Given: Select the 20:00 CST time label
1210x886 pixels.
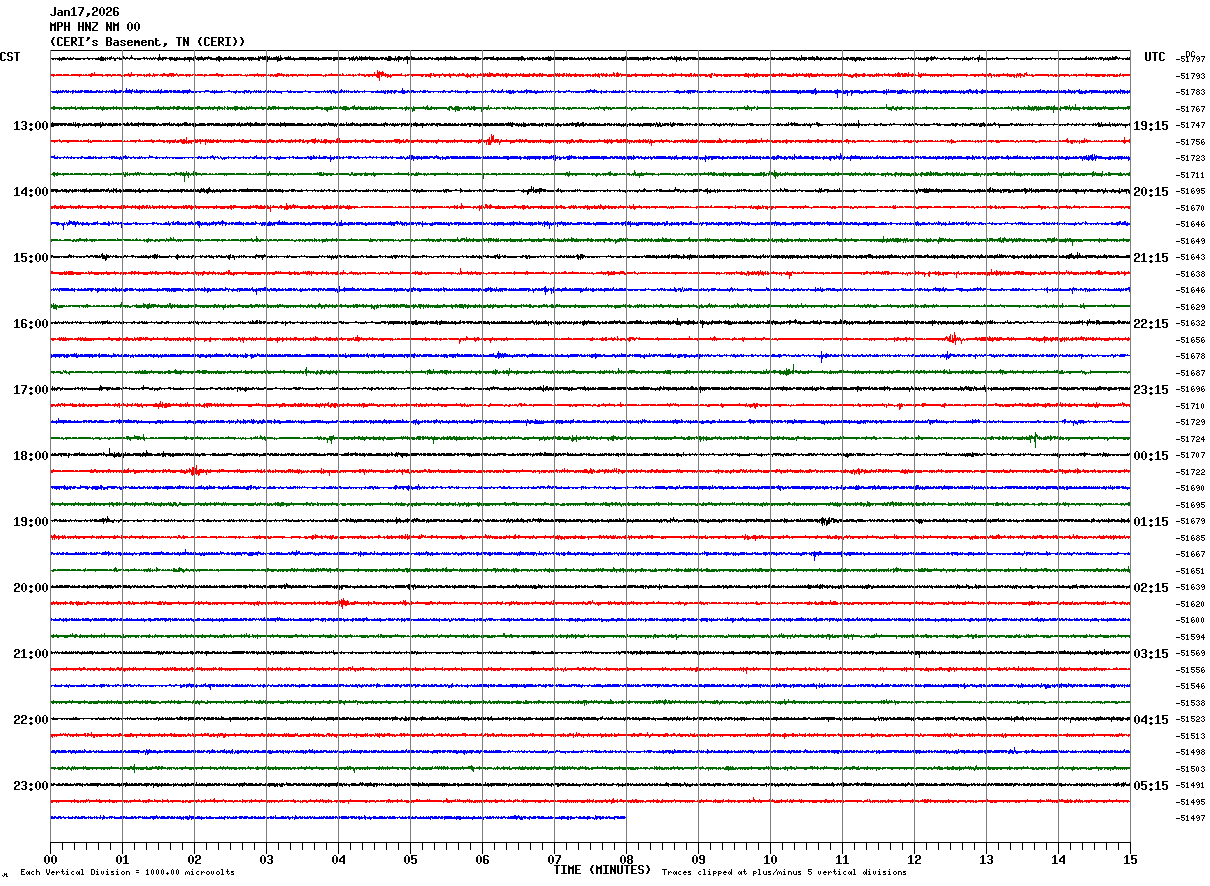Looking at the screenshot, I should (x=30, y=588).
